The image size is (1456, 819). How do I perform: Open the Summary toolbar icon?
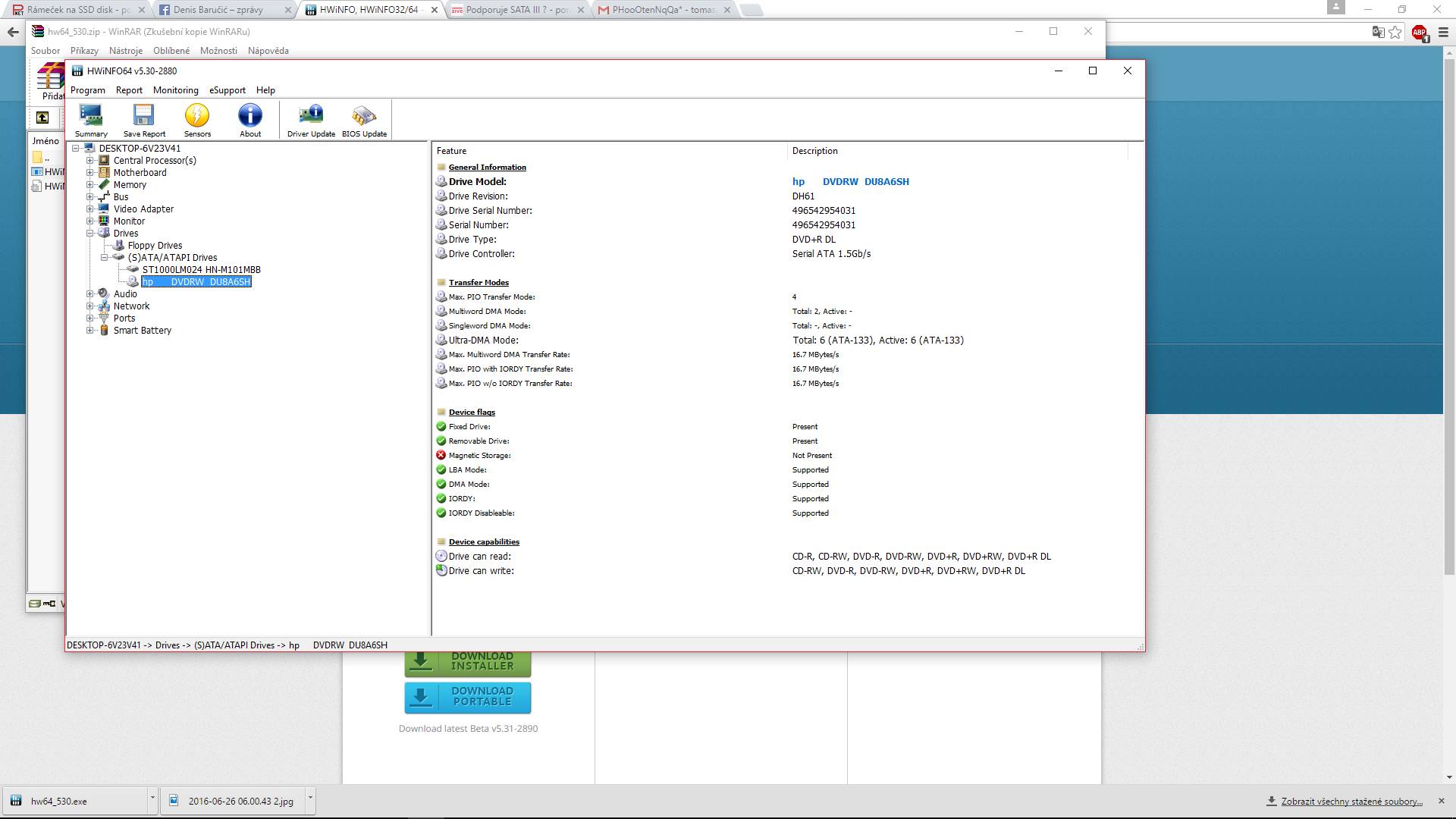[x=91, y=120]
